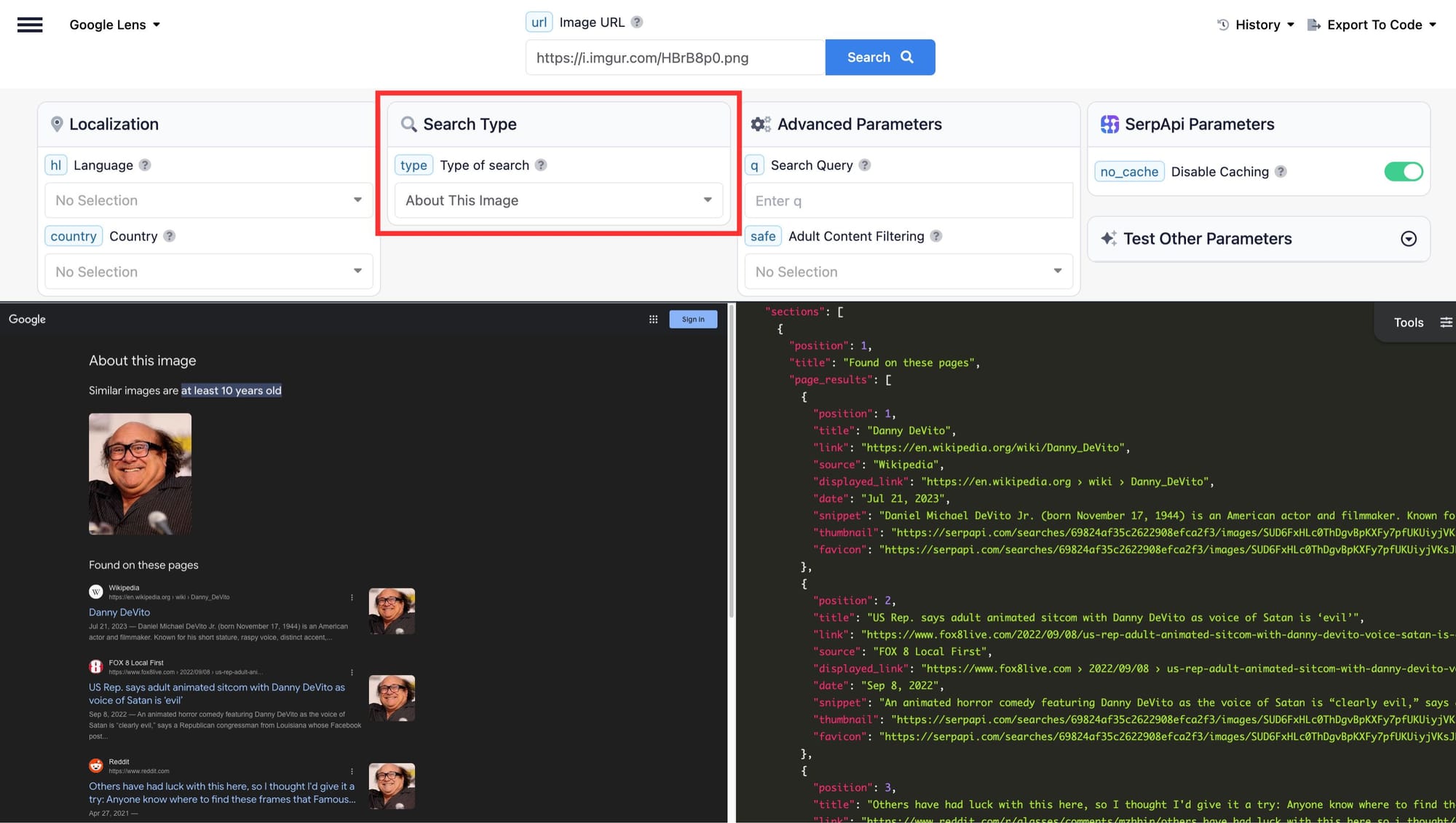Image resolution: width=1456 pixels, height=823 pixels.
Task: Open the Language dropdown
Action: [208, 200]
